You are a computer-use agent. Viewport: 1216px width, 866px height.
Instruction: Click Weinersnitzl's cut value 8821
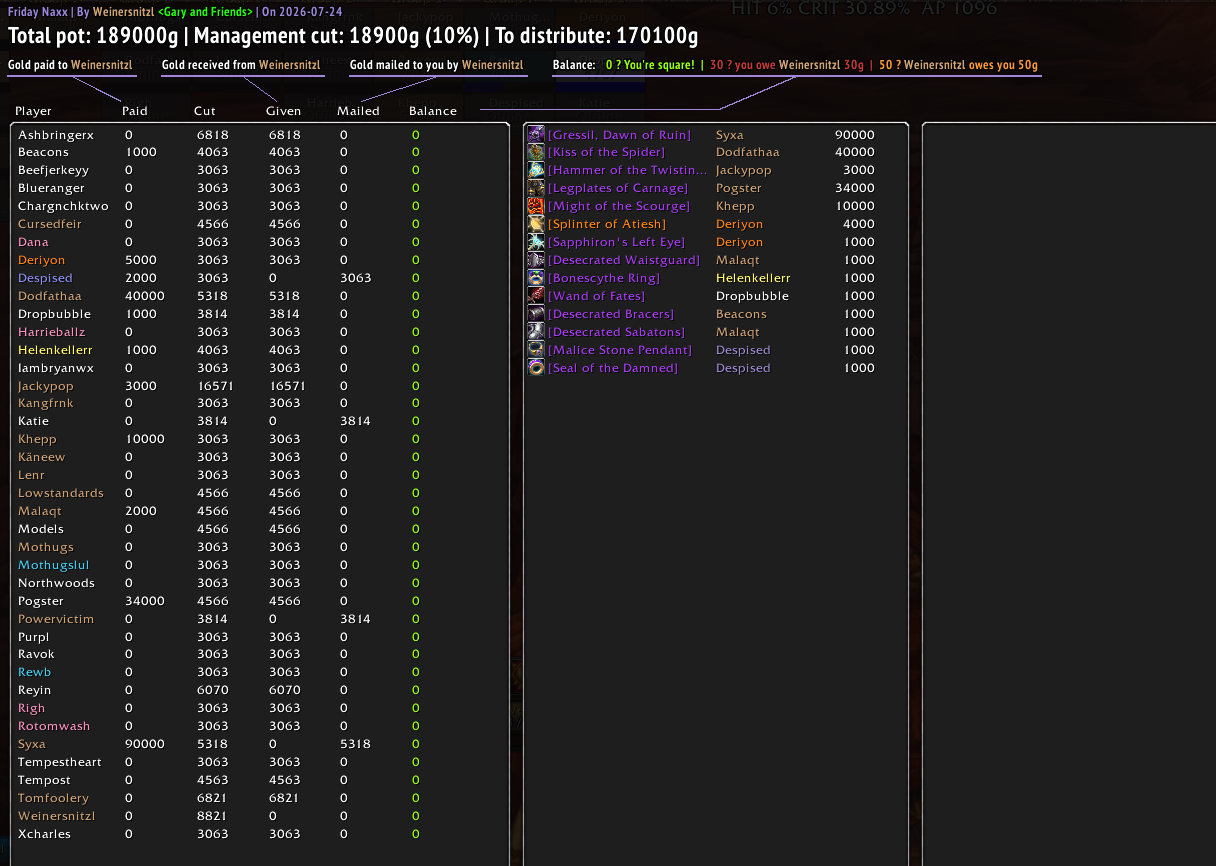[x=212, y=817]
